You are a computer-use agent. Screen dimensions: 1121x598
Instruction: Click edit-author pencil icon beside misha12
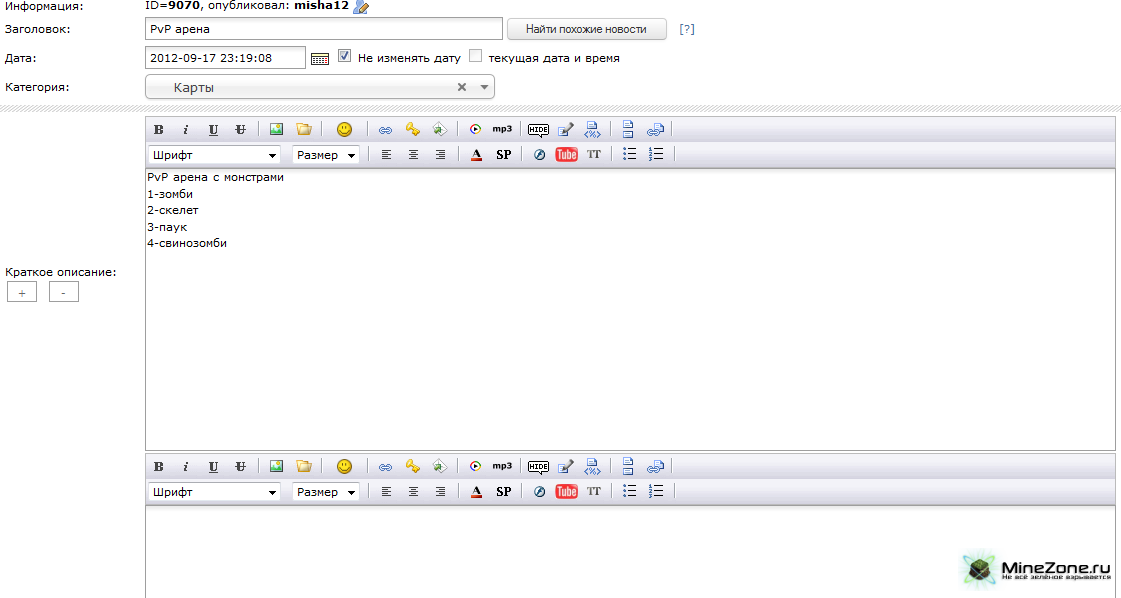(x=361, y=8)
